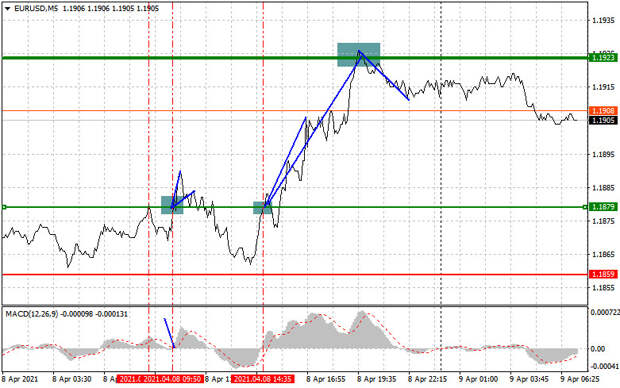Select the green 1.1923 price label
This screenshot has width=620, height=388.
click(603, 58)
